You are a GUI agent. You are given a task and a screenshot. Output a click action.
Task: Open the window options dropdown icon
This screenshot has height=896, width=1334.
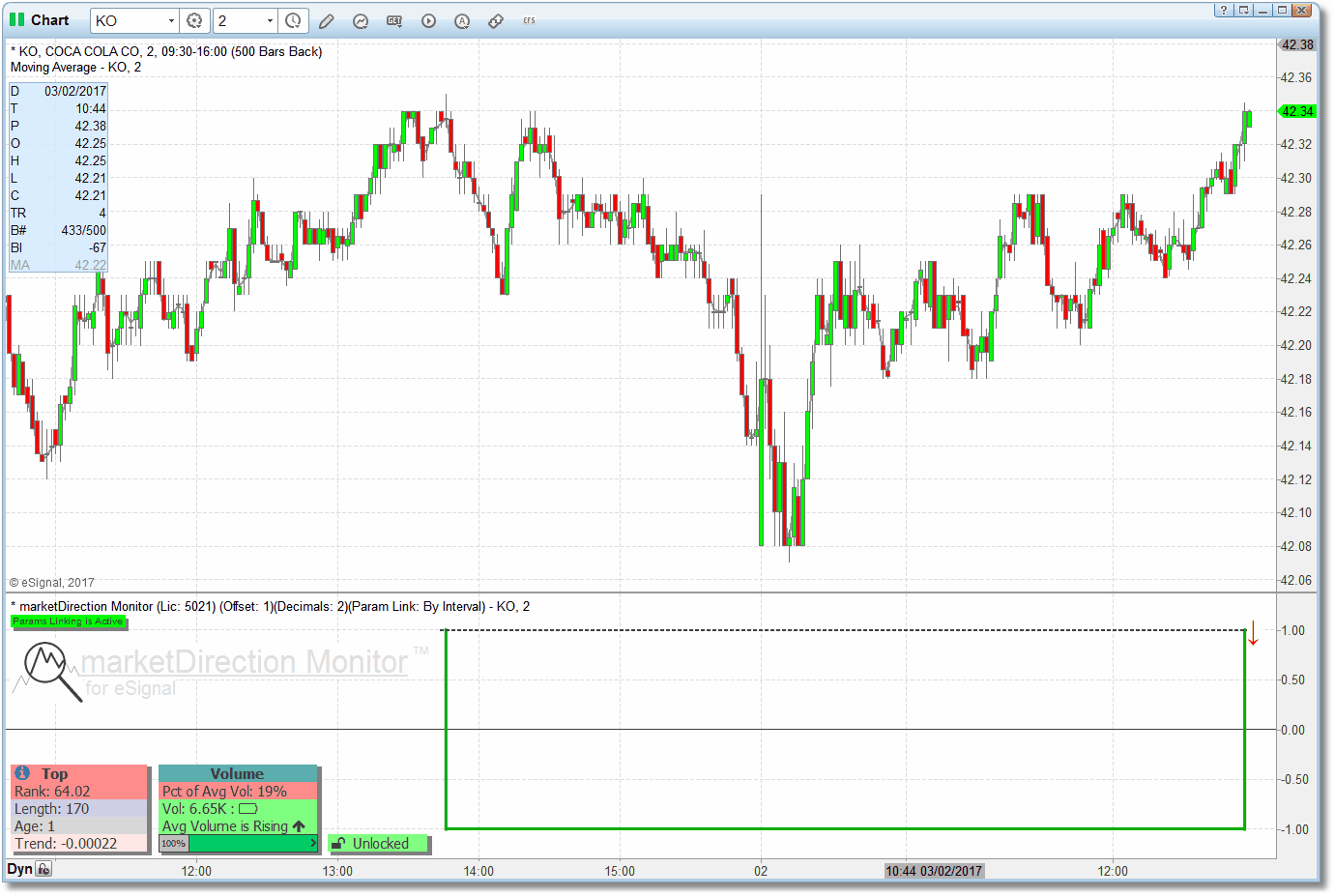point(1243,10)
